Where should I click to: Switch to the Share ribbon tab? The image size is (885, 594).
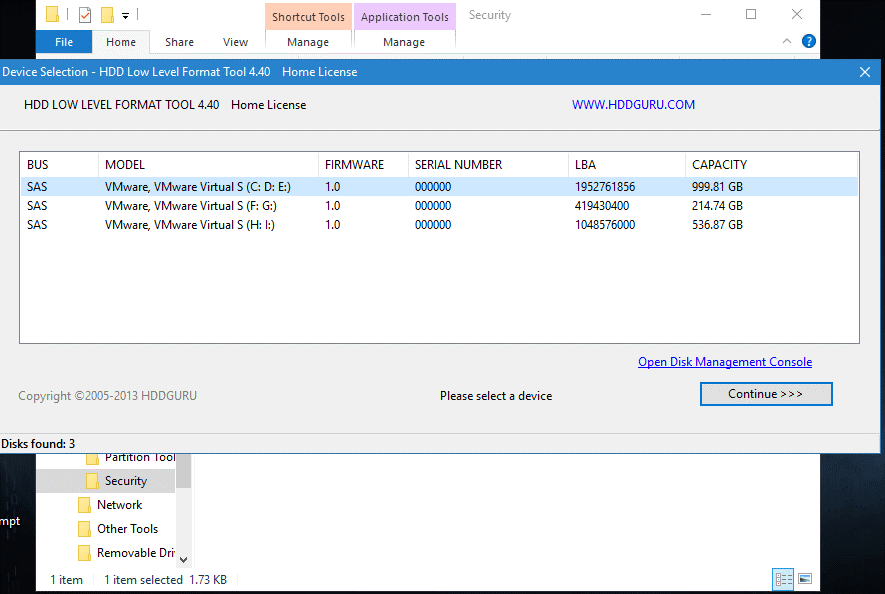click(180, 42)
